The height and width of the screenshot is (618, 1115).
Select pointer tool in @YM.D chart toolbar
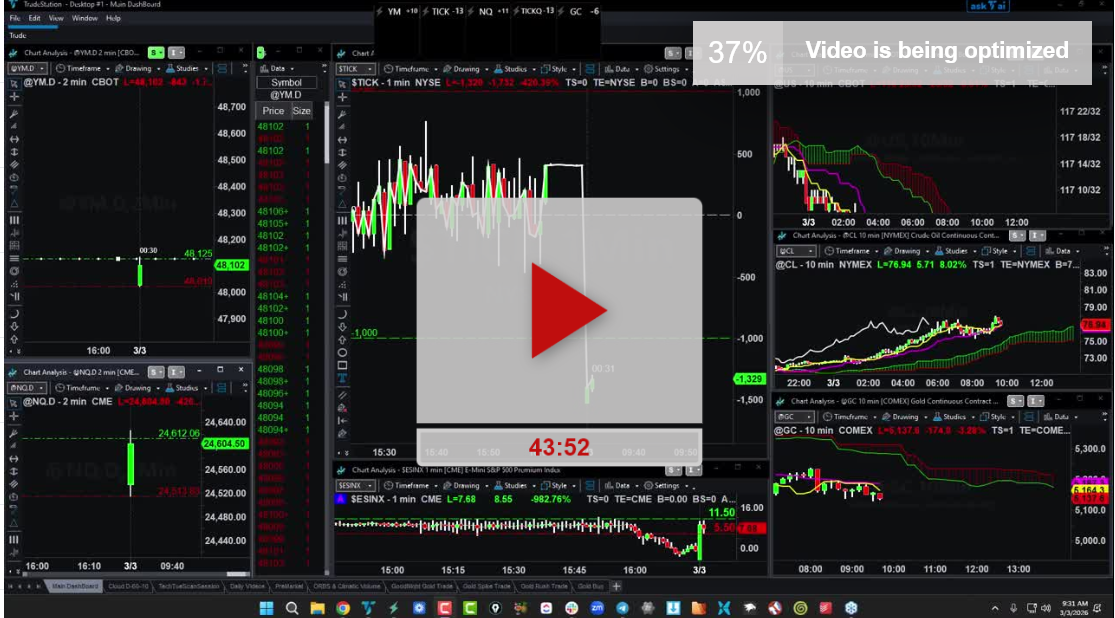pos(14,84)
